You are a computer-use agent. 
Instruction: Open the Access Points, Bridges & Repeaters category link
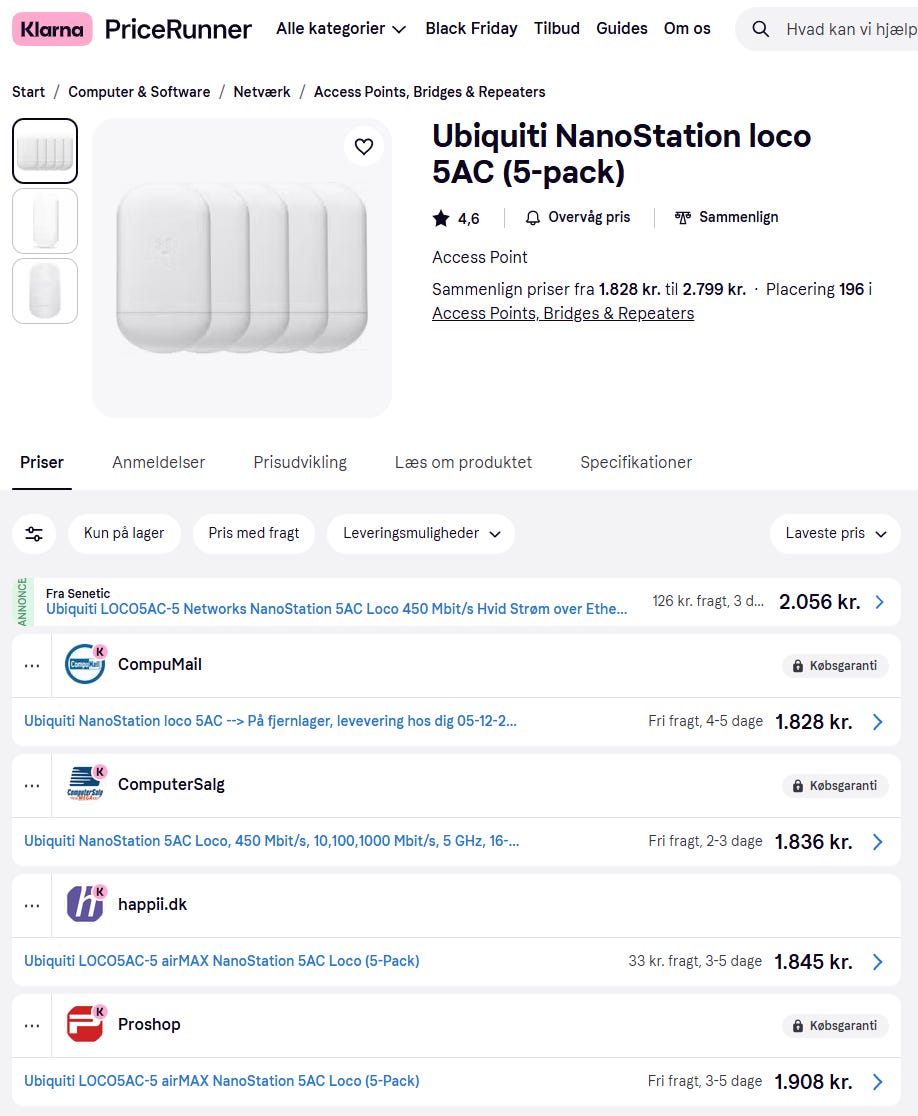563,313
